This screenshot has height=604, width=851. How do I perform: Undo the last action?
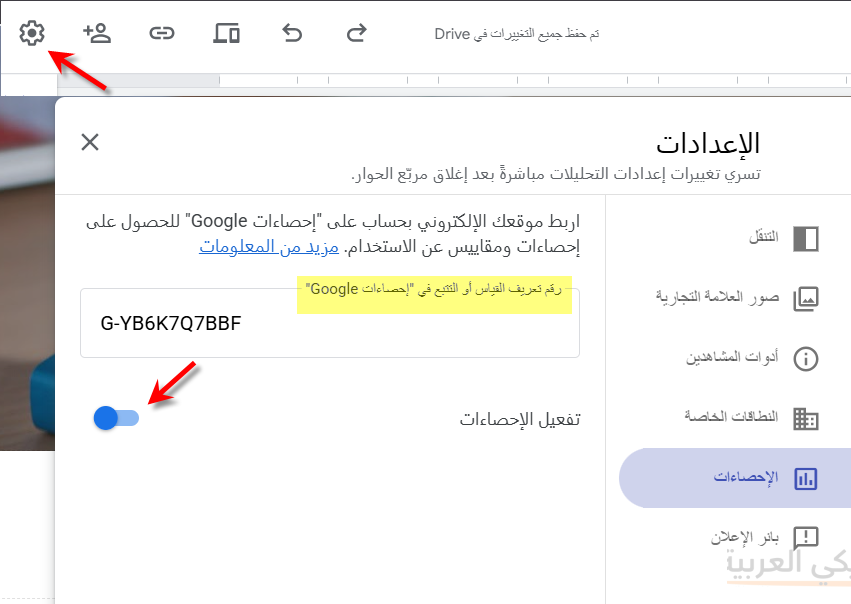pyautogui.click(x=292, y=34)
